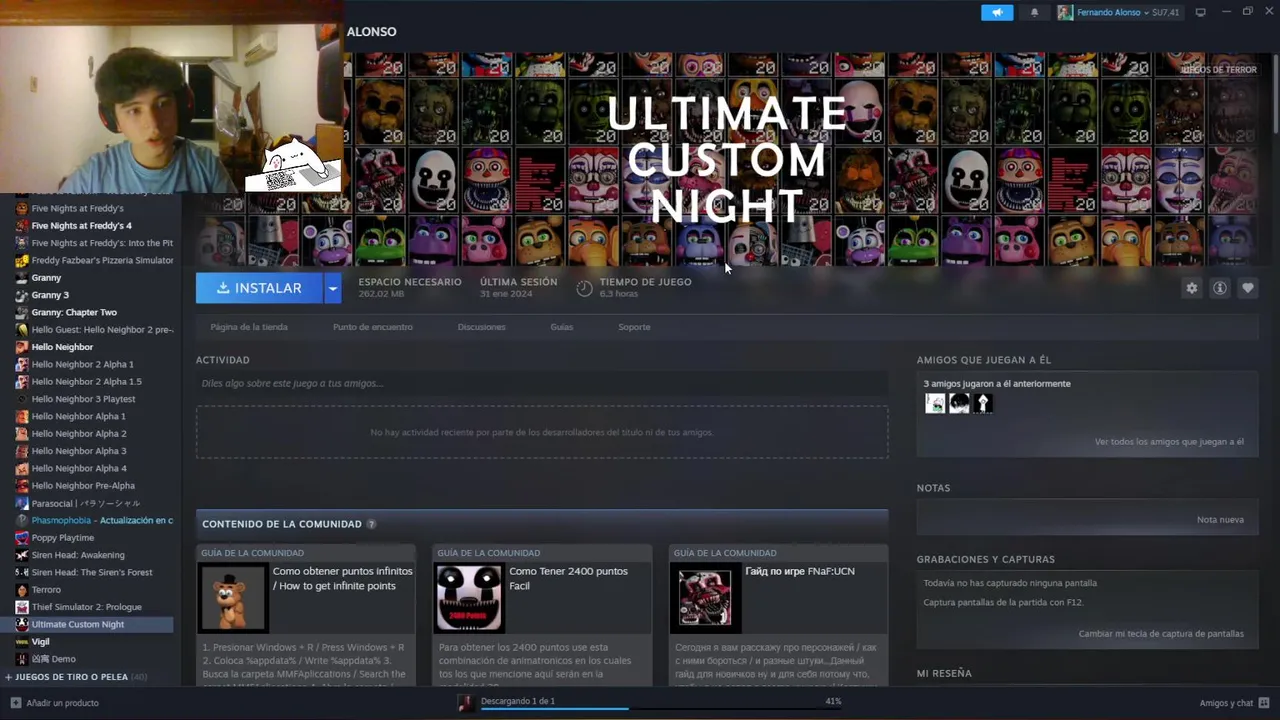Open the infinite points guide thumbnail
Screen dimensions: 1280x720
point(232,597)
